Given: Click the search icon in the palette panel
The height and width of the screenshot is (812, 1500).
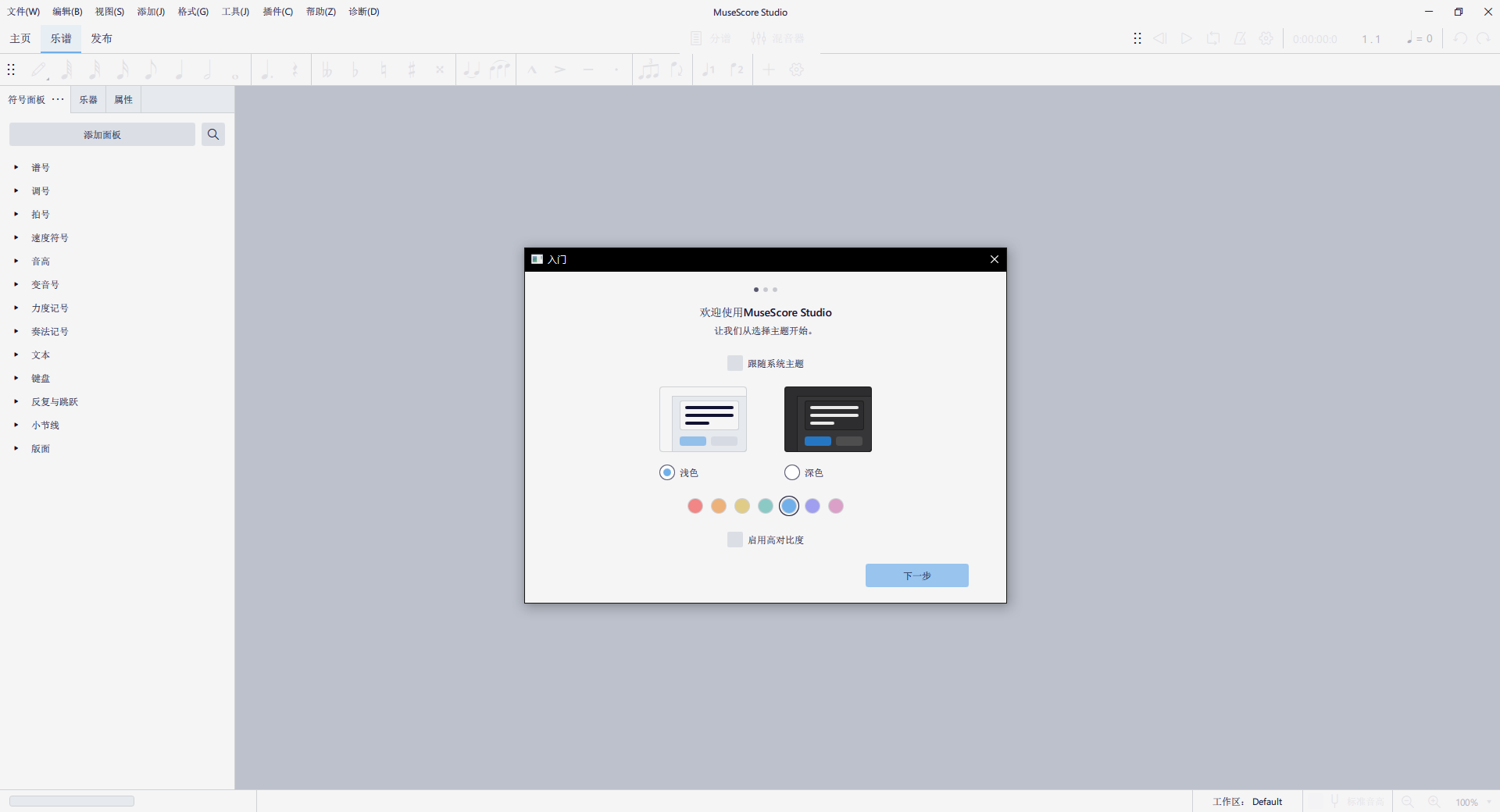Looking at the screenshot, I should (x=213, y=134).
